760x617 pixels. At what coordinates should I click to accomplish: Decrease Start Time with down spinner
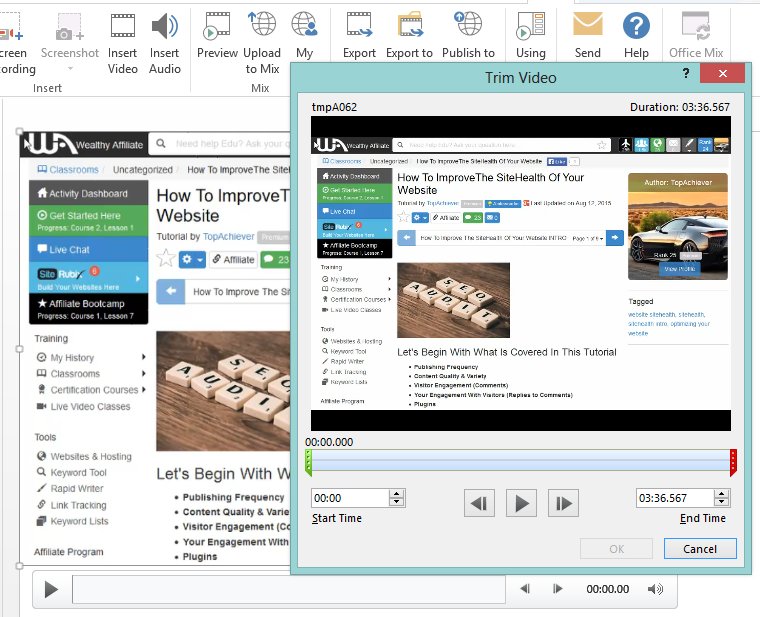[397, 502]
